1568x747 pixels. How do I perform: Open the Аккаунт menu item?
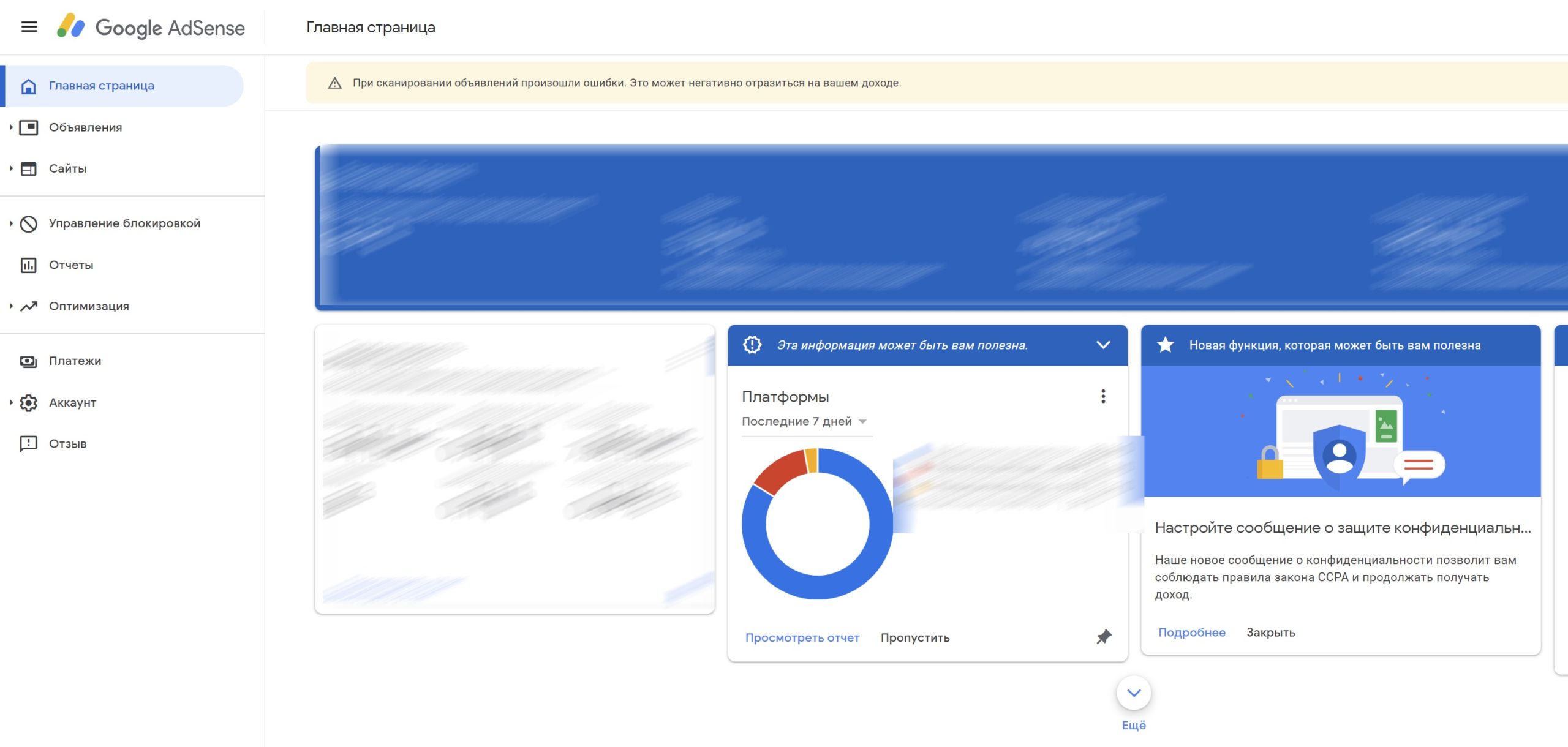[72, 402]
